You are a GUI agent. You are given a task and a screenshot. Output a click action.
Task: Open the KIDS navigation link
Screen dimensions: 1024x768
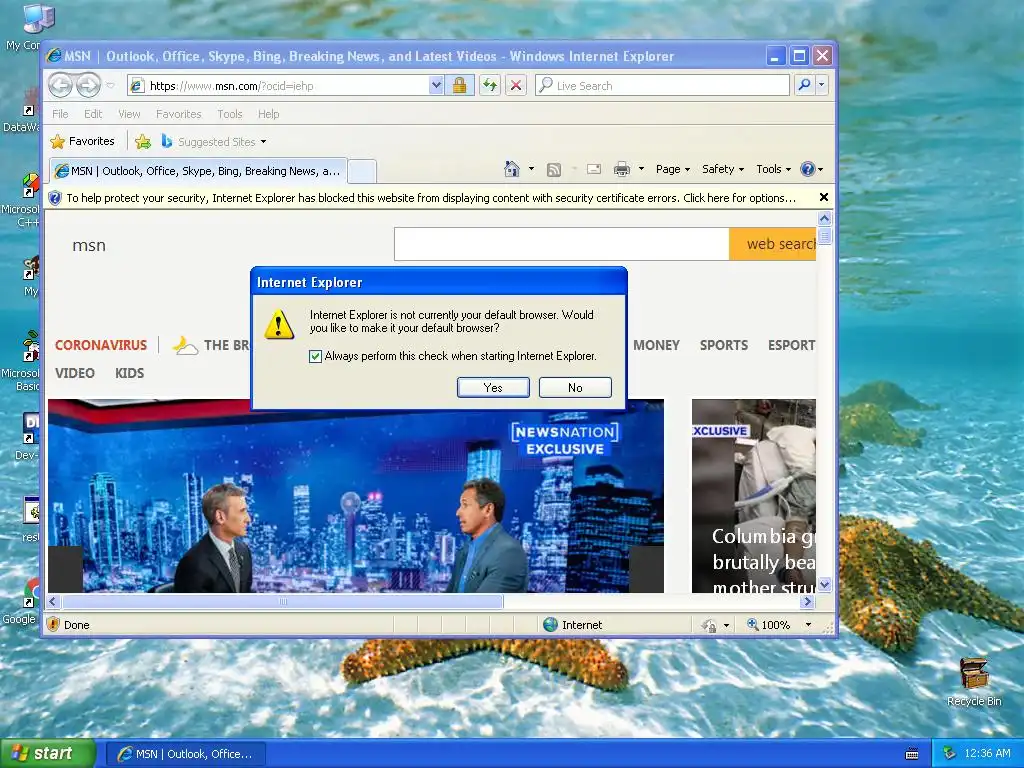[129, 373]
